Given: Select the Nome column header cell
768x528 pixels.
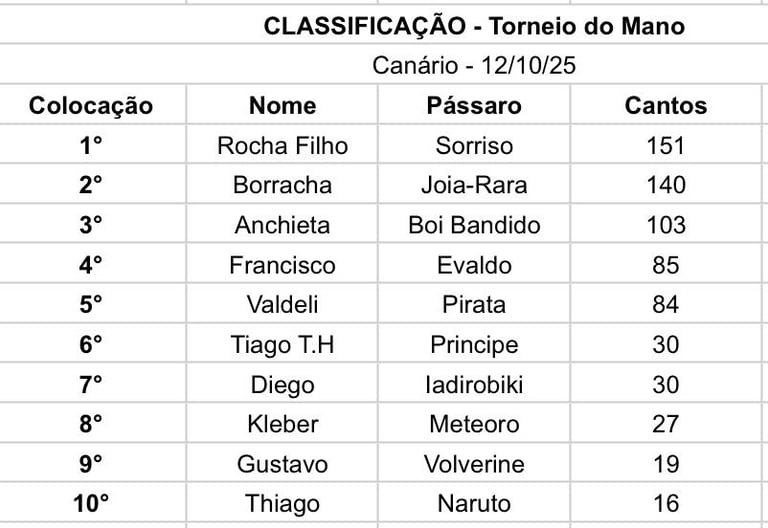Looking at the screenshot, I should click(282, 105).
